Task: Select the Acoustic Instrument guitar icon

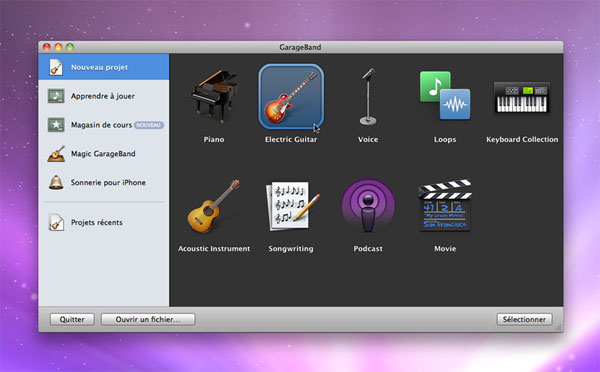Action: (214, 206)
